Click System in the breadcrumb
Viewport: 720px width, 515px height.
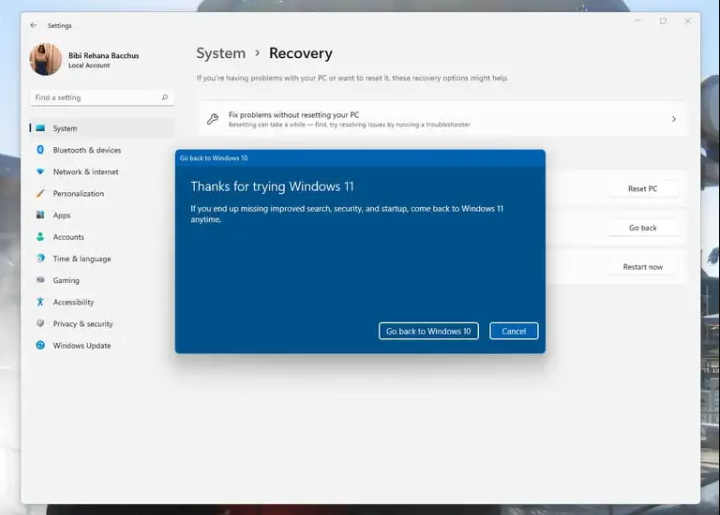[221, 53]
